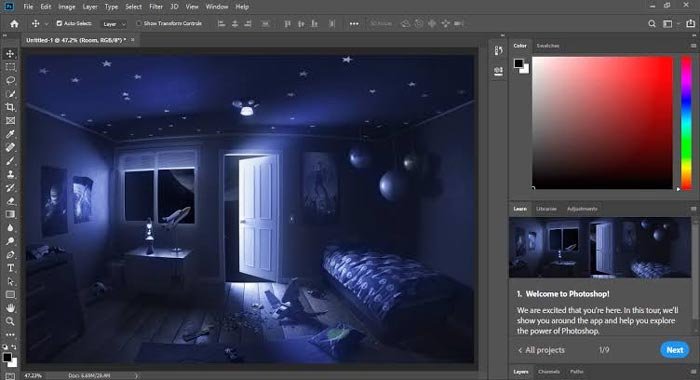The height and width of the screenshot is (380, 700).
Task: Open the History panel icon
Action: point(499,50)
